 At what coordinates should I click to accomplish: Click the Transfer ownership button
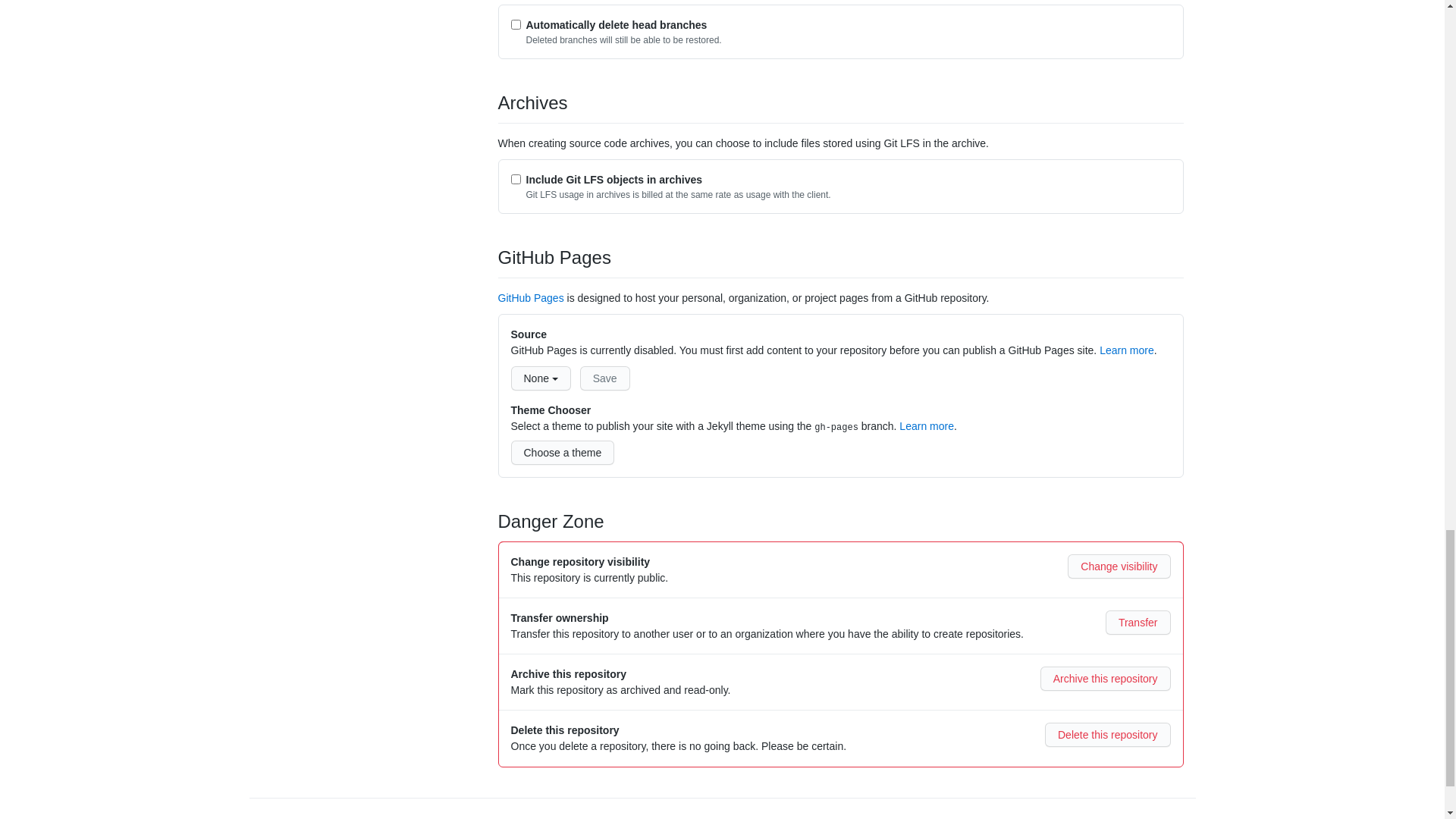point(1138,622)
